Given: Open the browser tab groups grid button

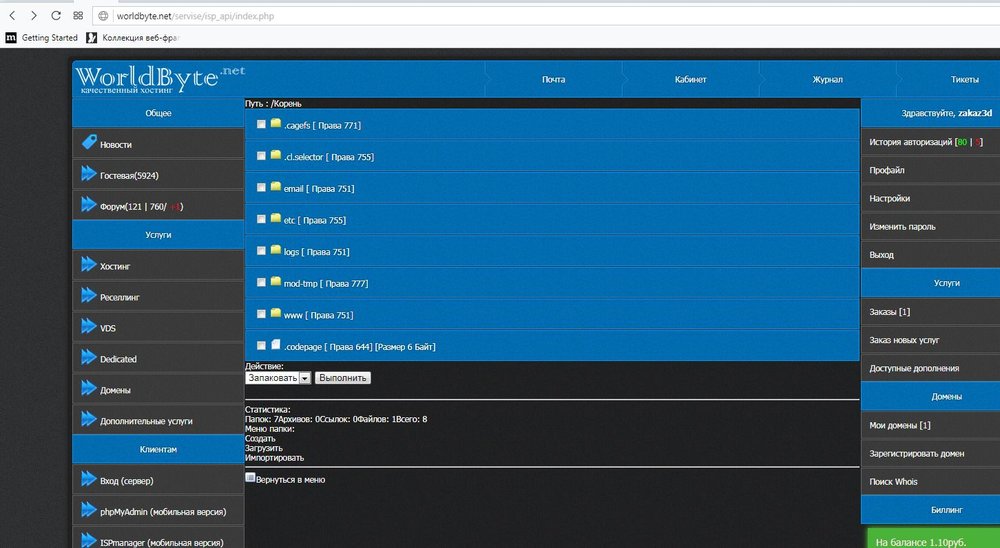Looking at the screenshot, I should [78, 16].
